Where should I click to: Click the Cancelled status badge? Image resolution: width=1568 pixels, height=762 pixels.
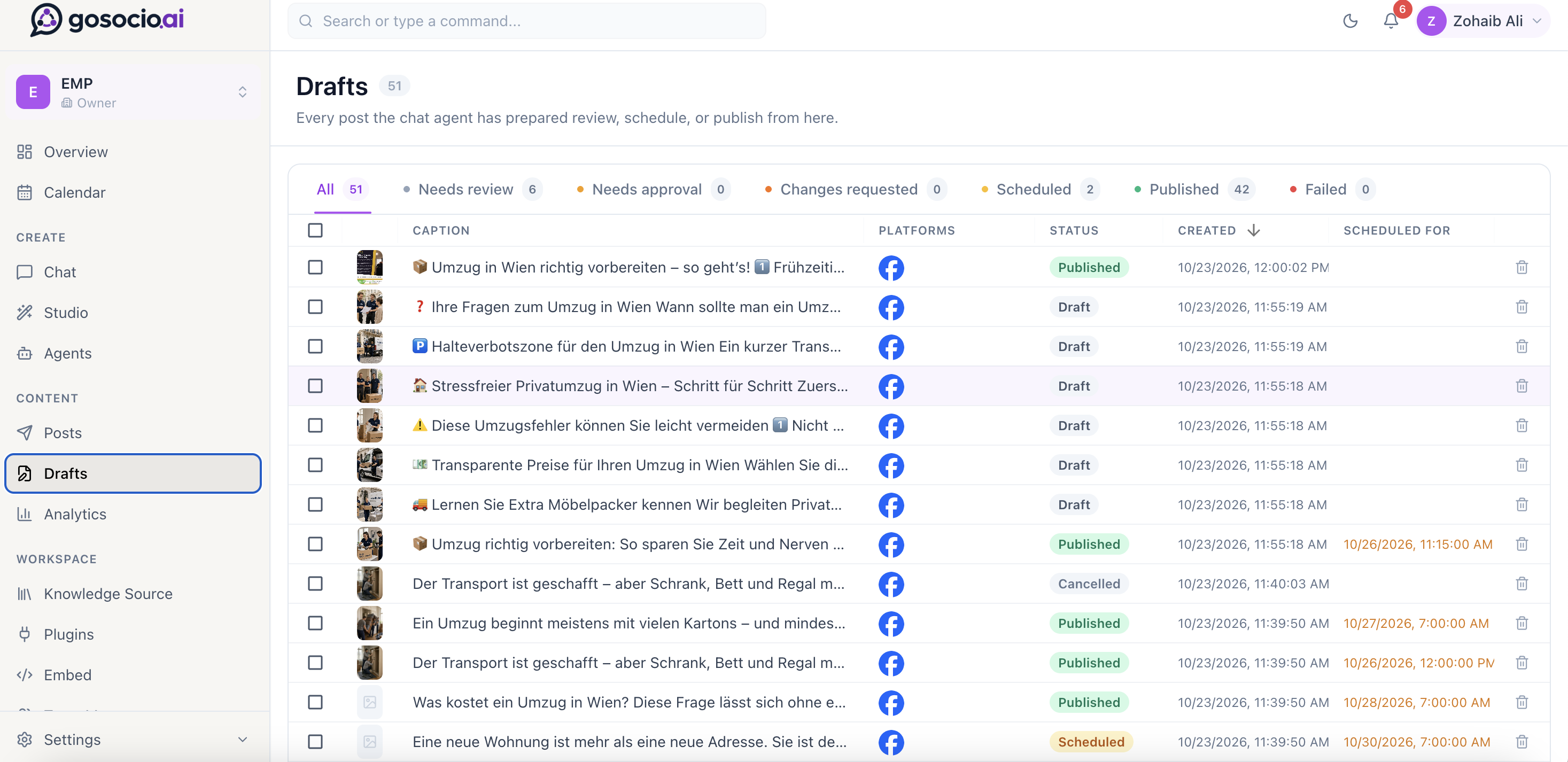click(x=1089, y=584)
